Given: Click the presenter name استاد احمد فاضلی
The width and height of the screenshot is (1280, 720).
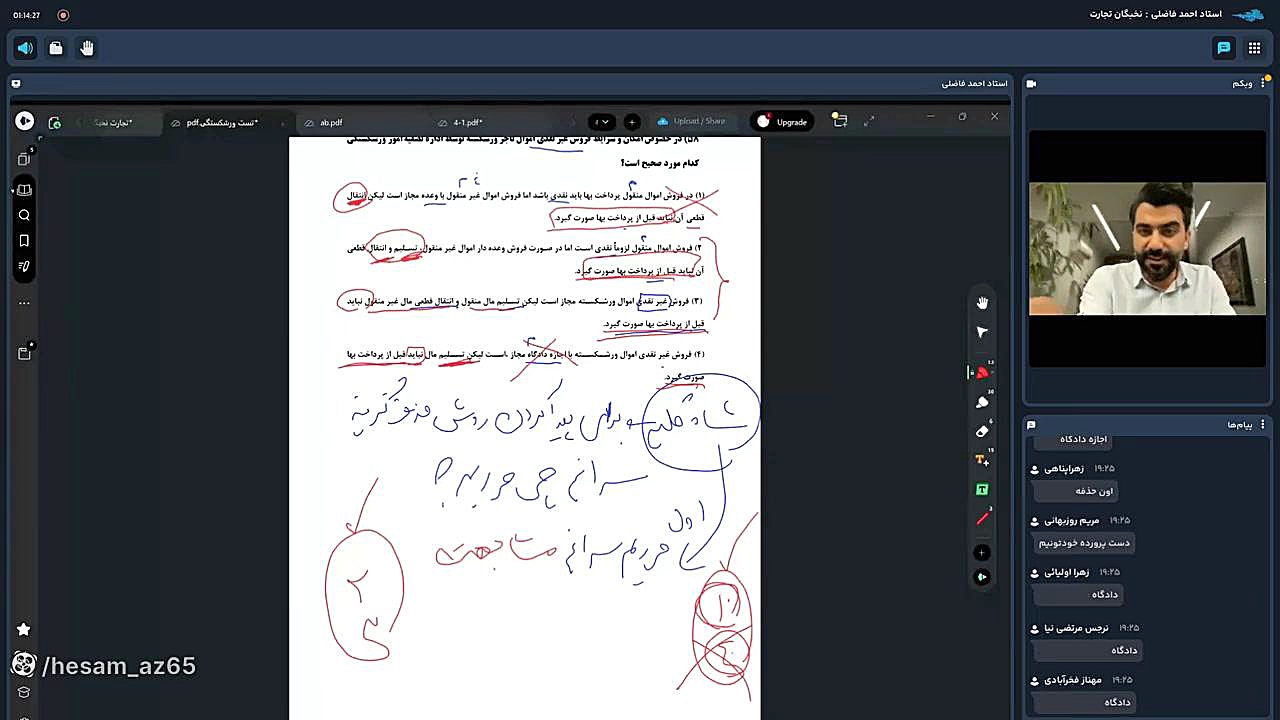Looking at the screenshot, I should point(973,83).
